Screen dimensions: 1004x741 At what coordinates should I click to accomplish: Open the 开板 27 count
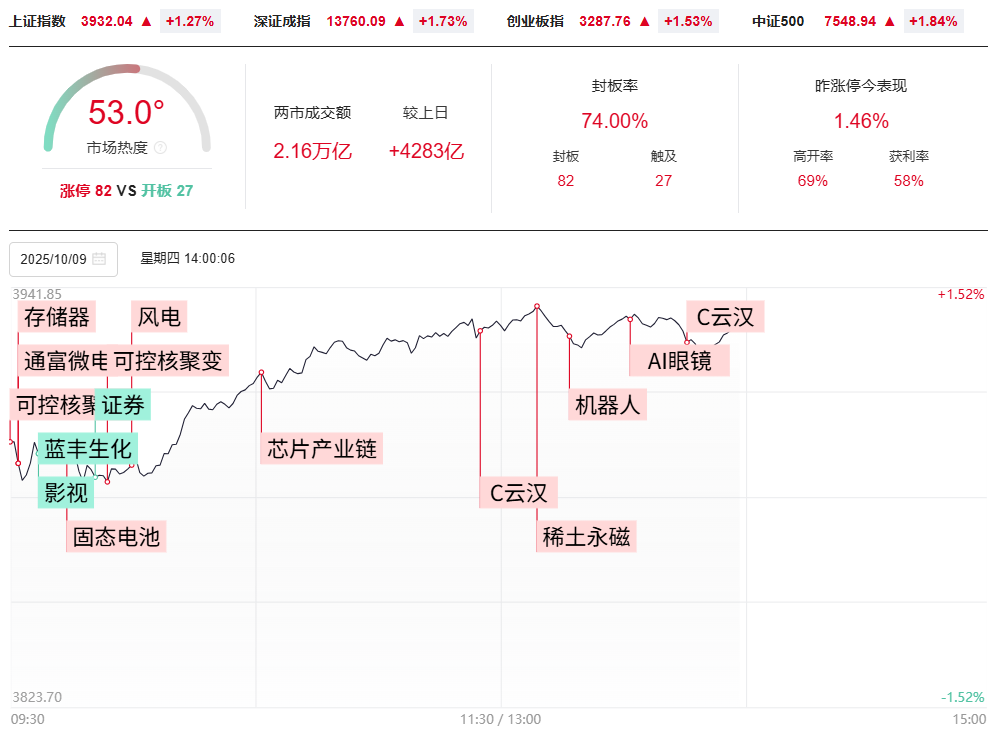coord(167,190)
